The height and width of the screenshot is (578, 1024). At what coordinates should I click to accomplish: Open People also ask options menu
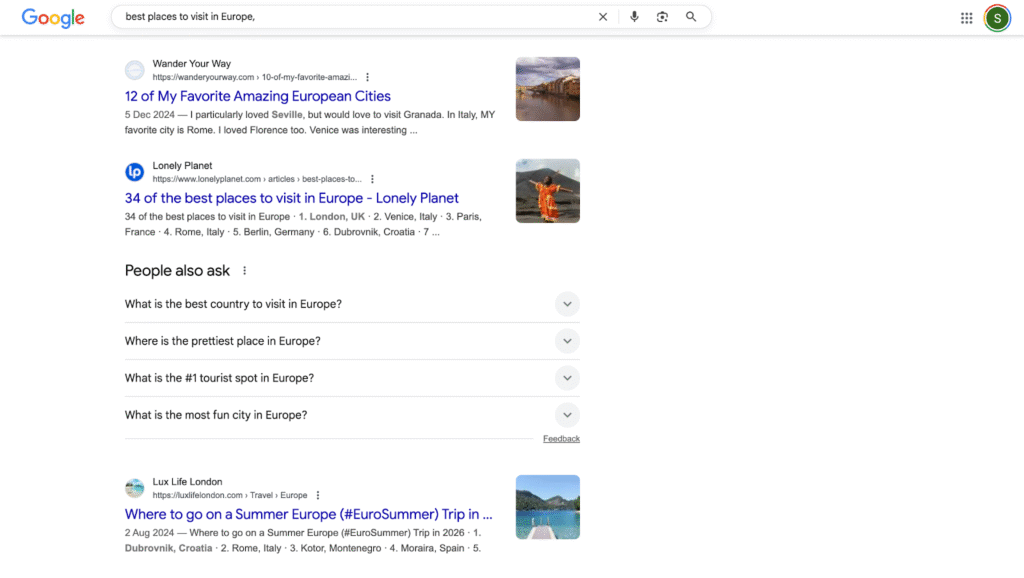click(x=245, y=271)
